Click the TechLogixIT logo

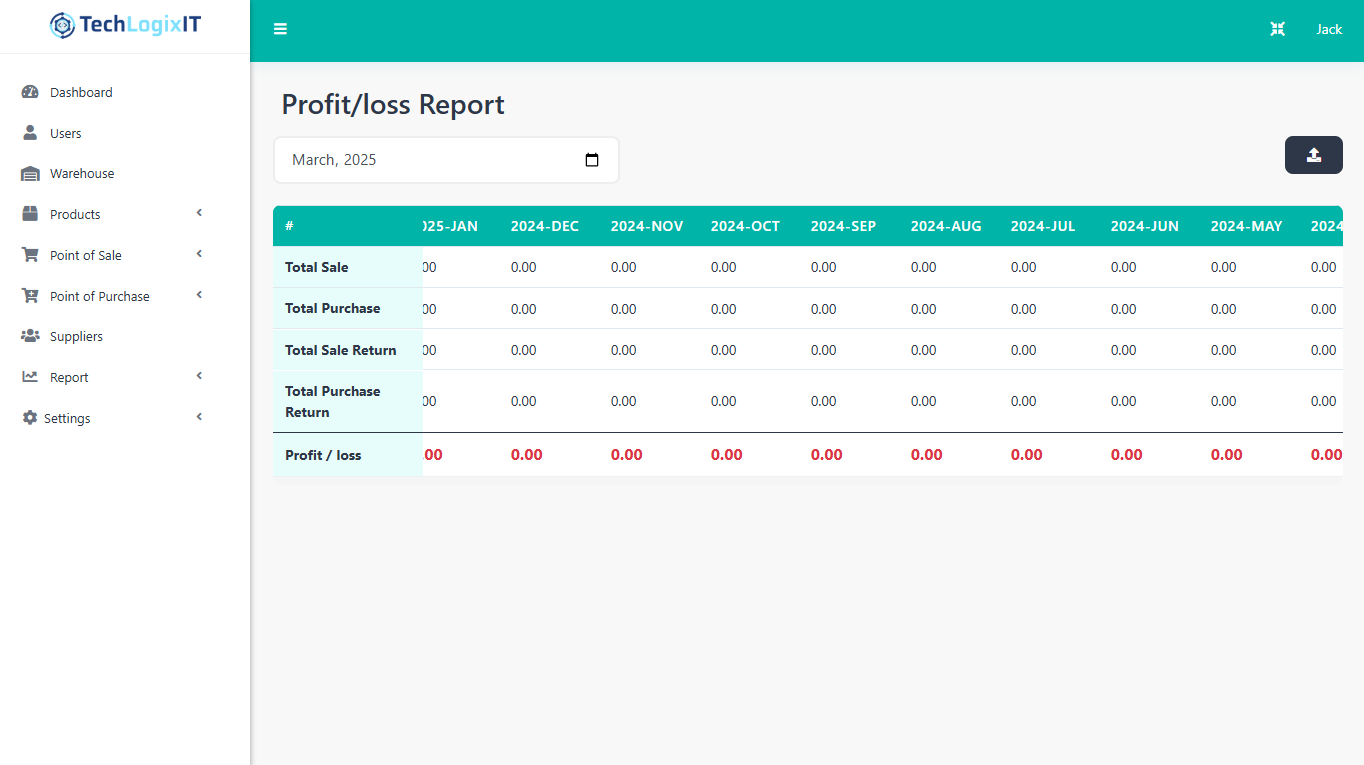pos(125,25)
